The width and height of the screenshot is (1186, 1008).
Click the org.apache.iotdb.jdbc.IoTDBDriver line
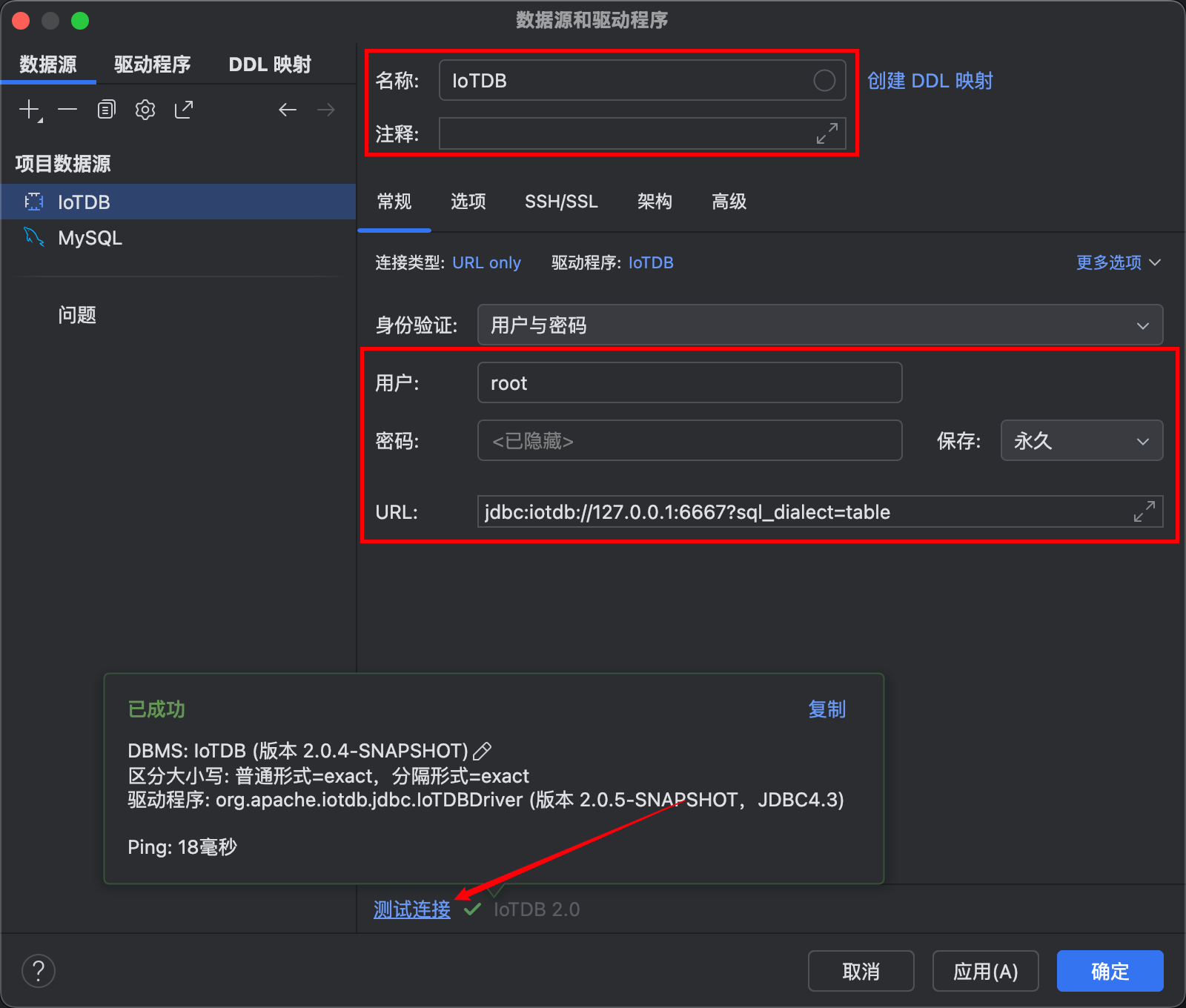point(486,800)
